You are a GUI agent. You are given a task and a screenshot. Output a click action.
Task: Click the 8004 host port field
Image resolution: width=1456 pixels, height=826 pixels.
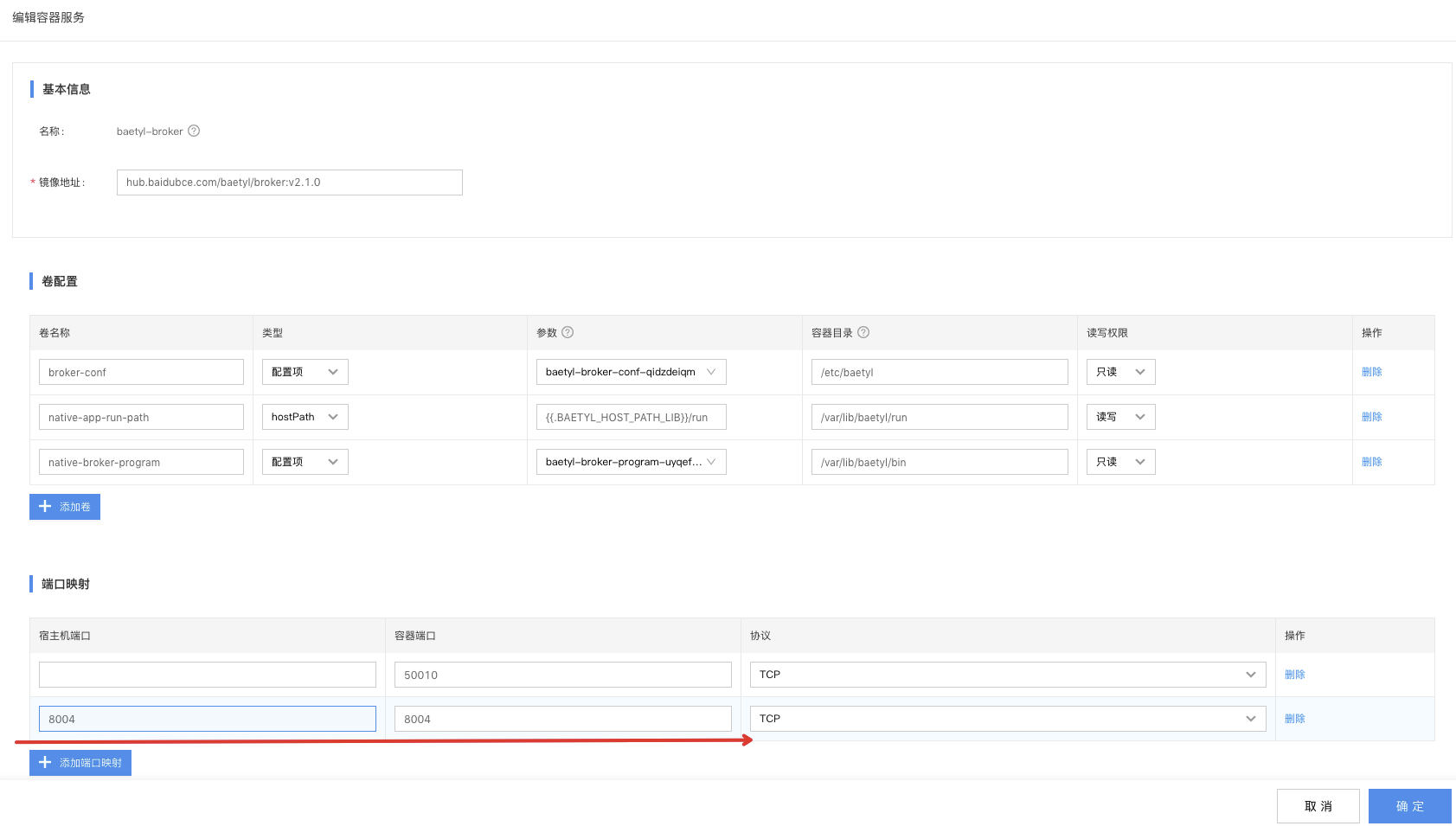[208, 719]
